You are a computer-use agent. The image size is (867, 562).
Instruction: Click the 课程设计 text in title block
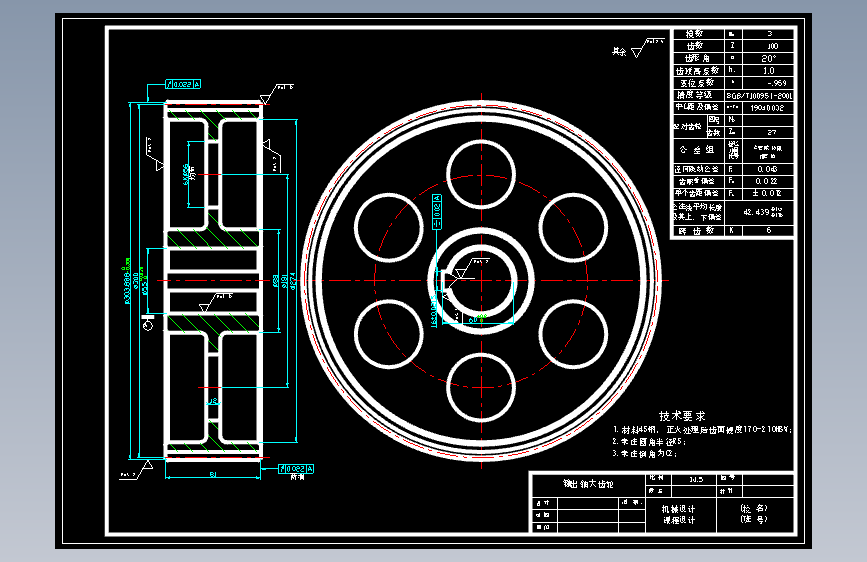(678, 520)
